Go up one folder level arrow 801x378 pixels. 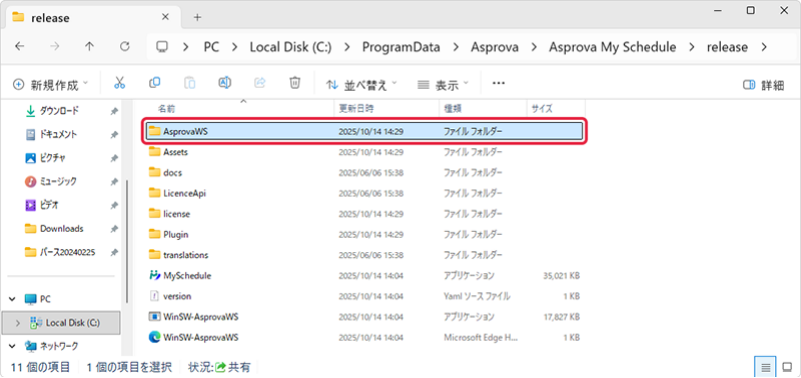coord(89,47)
